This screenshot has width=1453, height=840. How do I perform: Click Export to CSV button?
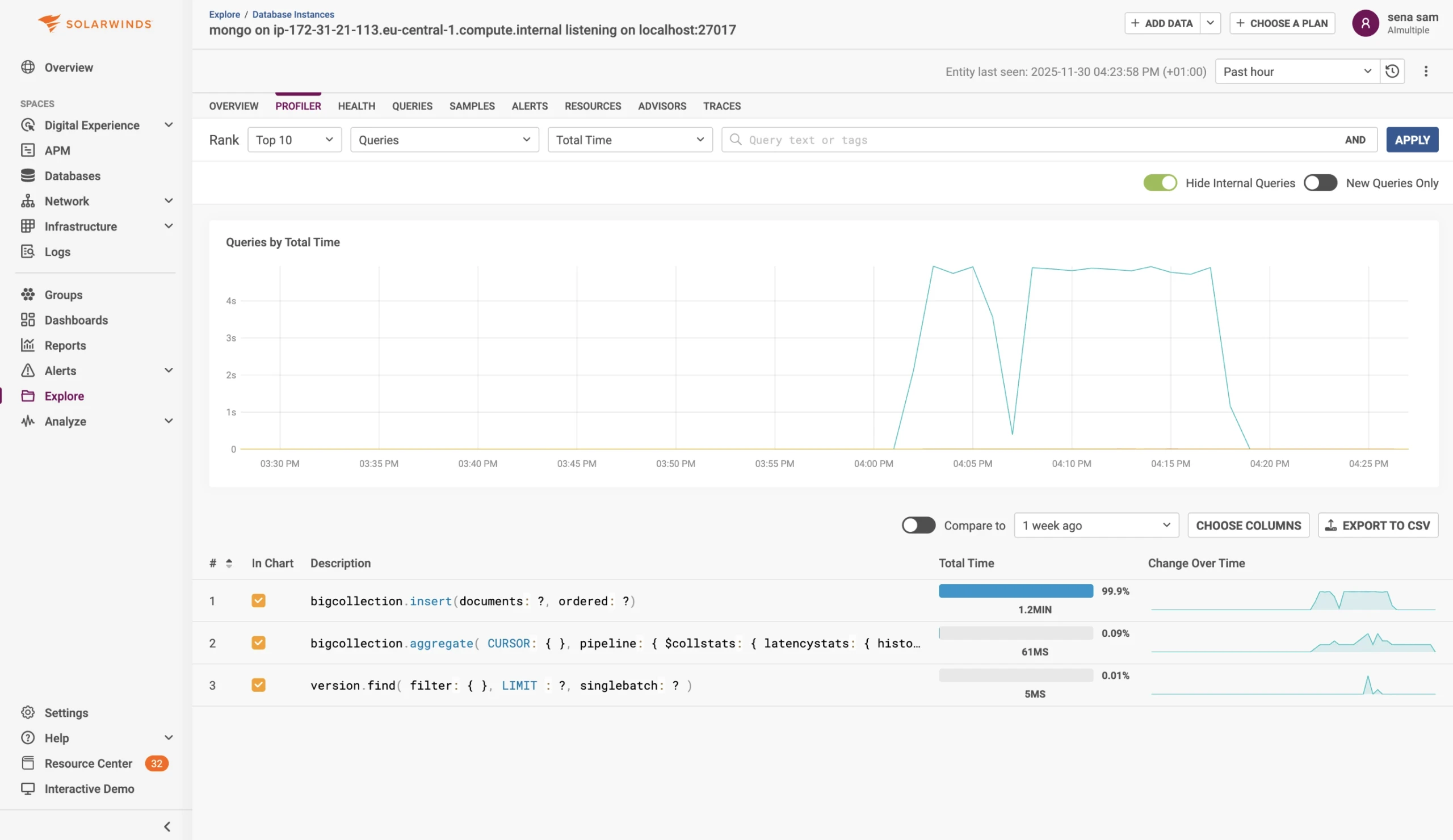(1378, 525)
